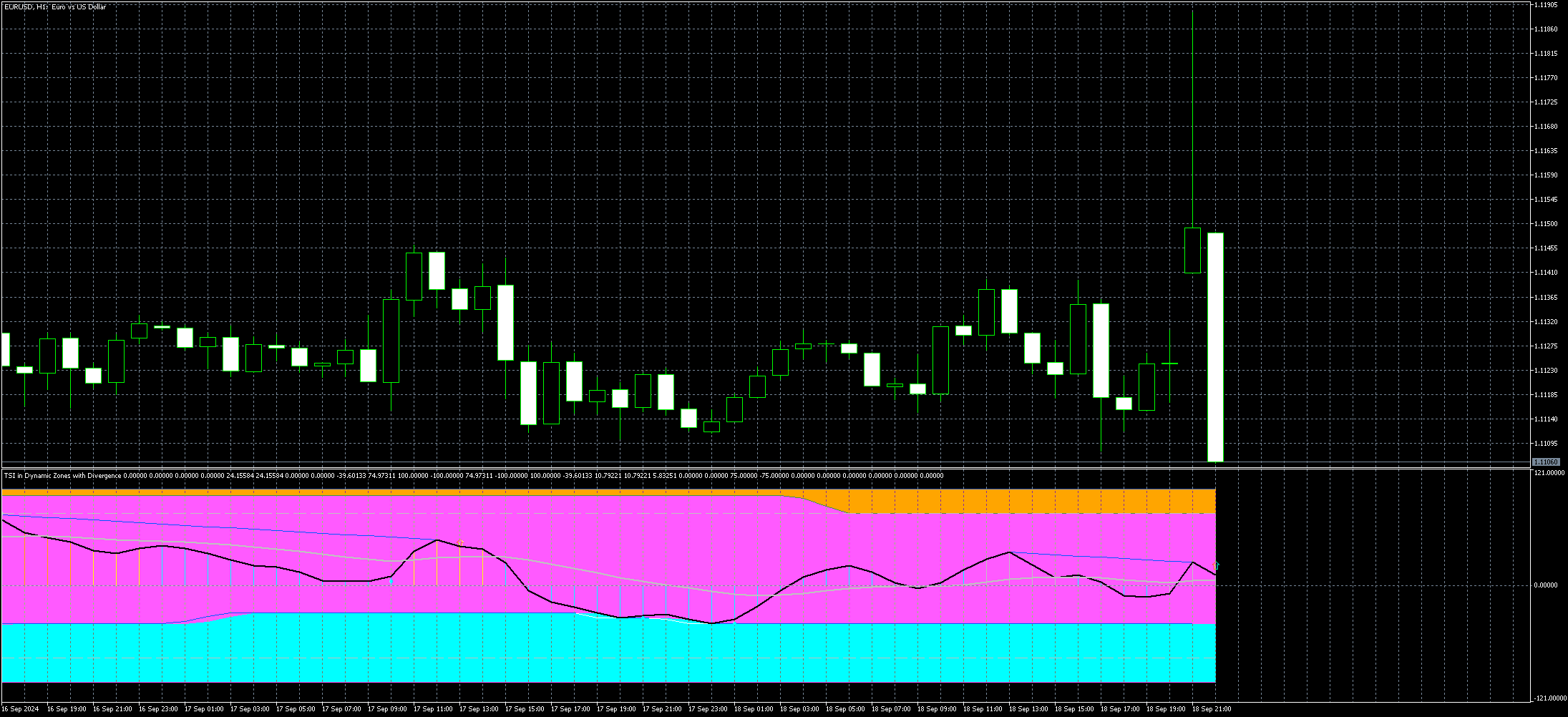
Task: Click the '17 Sep 23:00' time label
Action: point(708,709)
